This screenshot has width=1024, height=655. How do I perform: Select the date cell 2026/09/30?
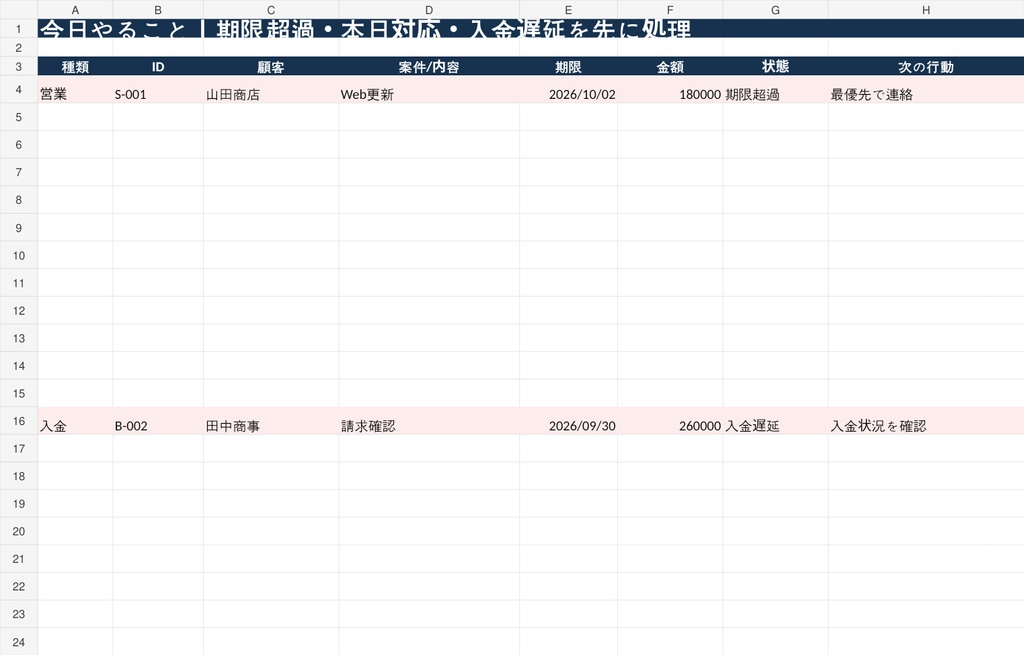(x=568, y=421)
